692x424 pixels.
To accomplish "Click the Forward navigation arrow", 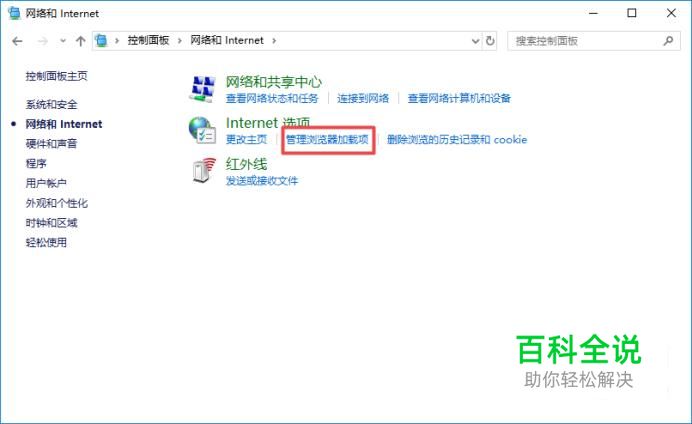I will 43,41.
